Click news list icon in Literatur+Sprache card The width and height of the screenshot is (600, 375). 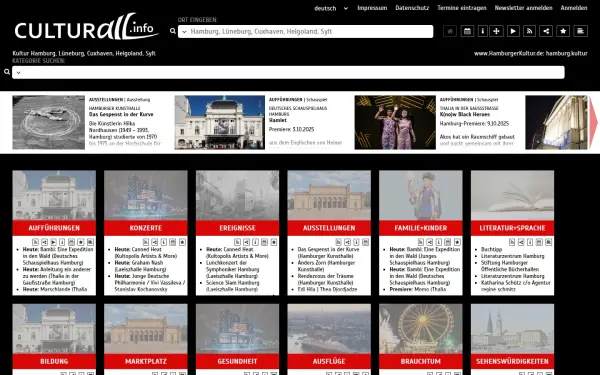(x=548, y=242)
